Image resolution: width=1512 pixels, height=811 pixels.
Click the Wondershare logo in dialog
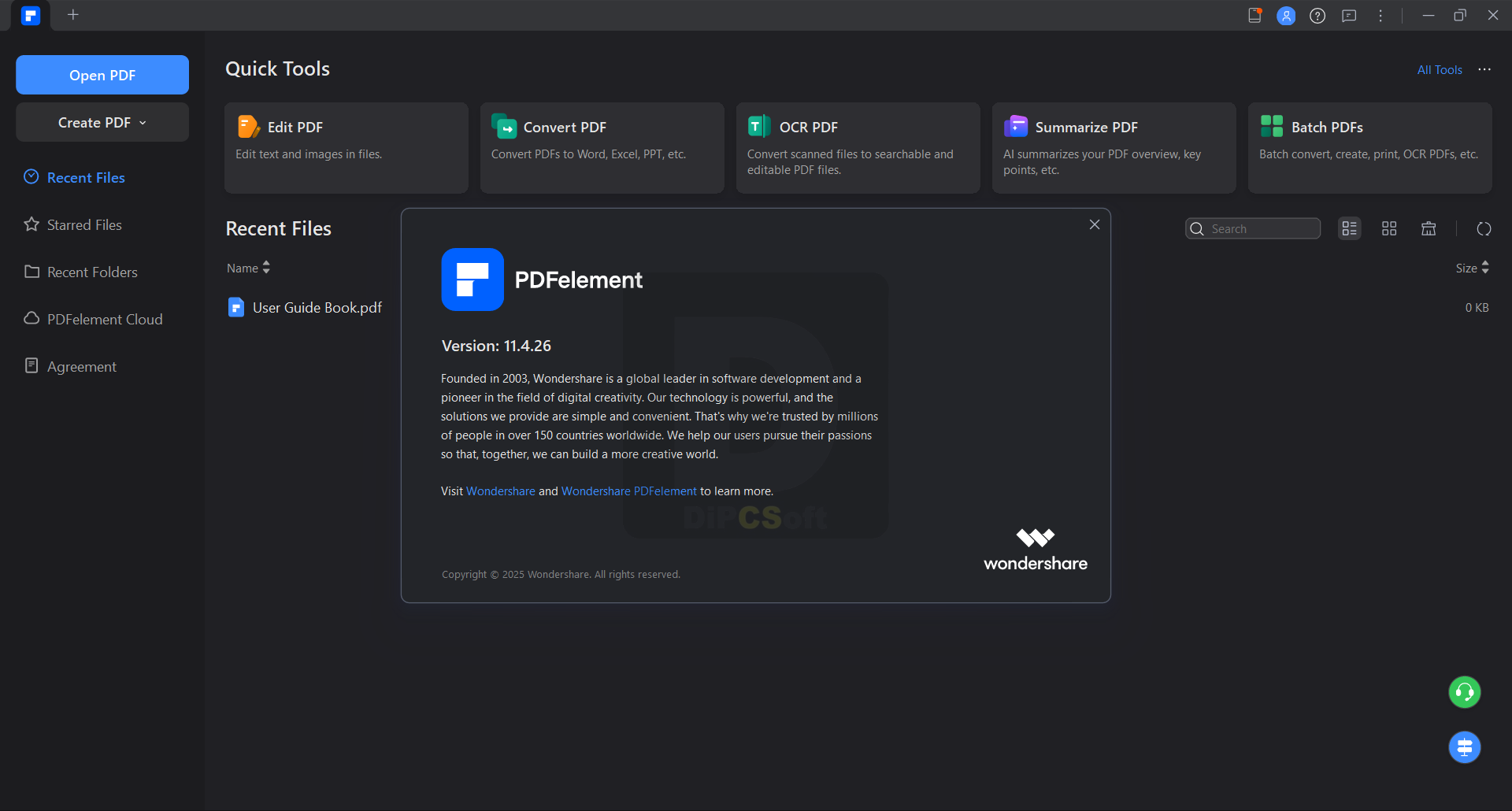coord(1036,550)
